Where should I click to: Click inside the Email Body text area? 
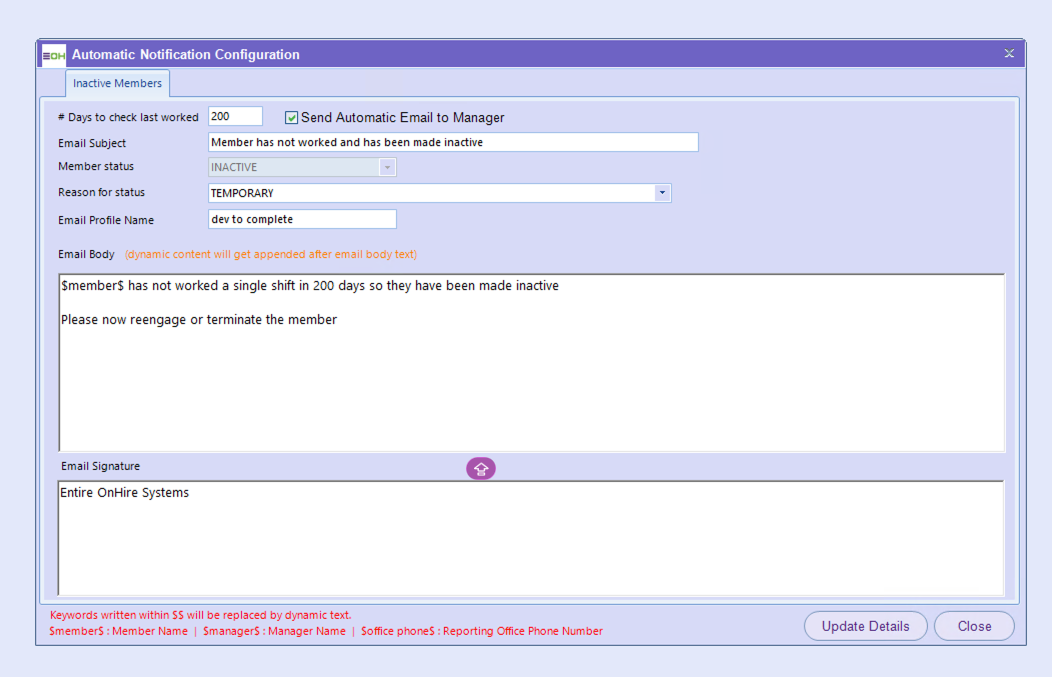click(x=530, y=380)
